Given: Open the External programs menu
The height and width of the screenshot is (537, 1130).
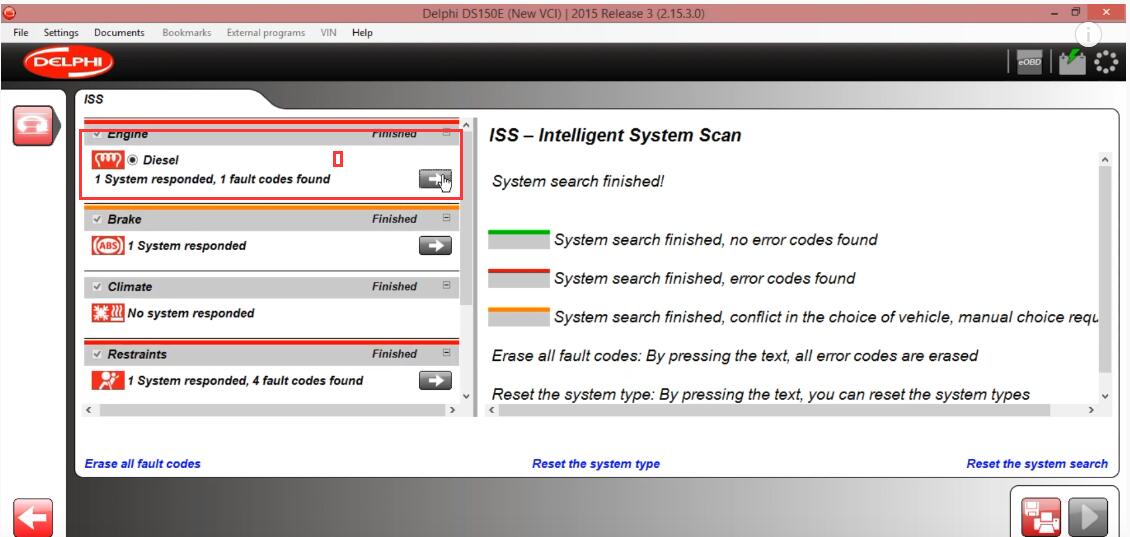Looking at the screenshot, I should coord(266,32).
